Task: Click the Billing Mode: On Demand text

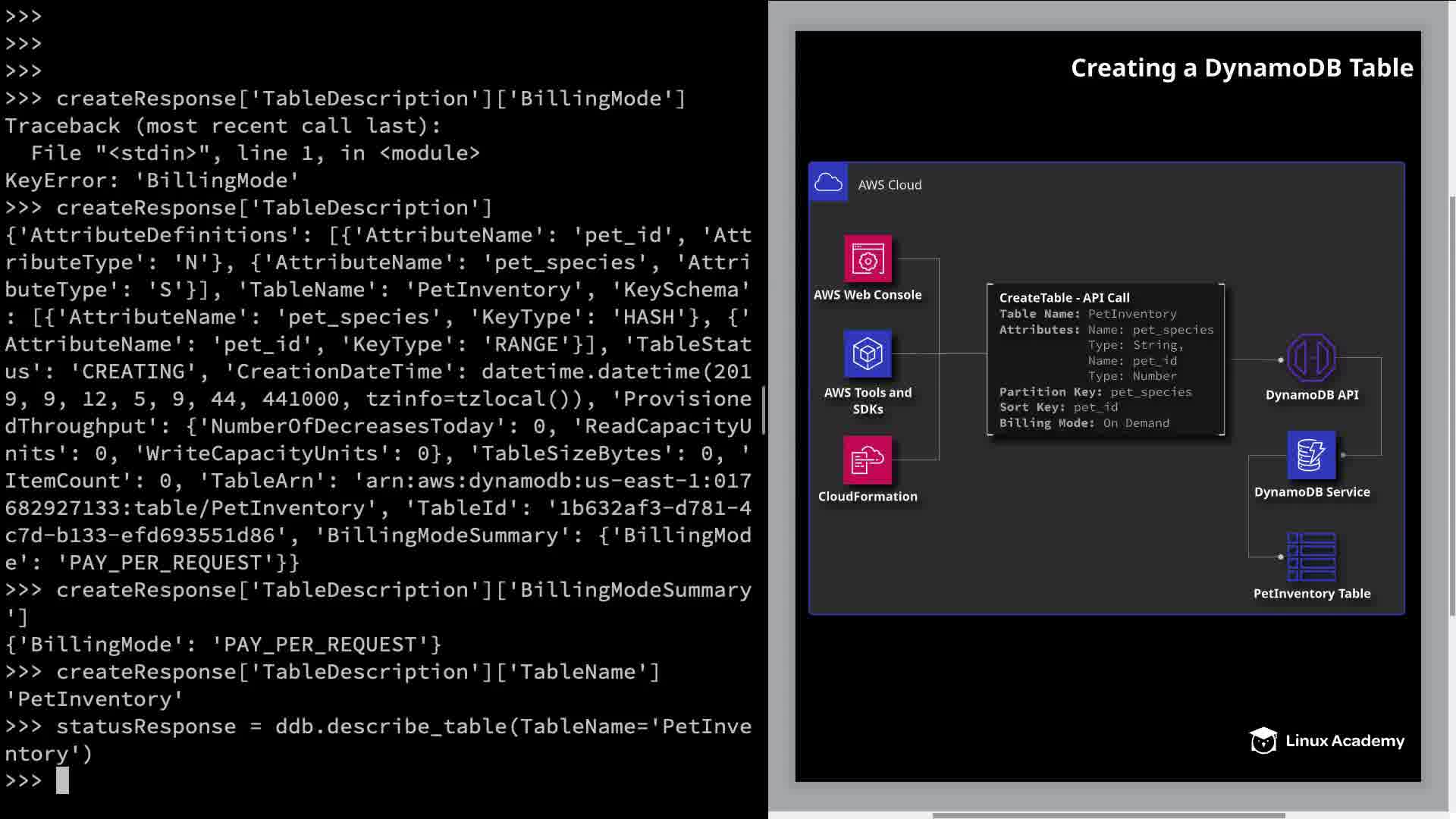Action: click(x=1084, y=423)
